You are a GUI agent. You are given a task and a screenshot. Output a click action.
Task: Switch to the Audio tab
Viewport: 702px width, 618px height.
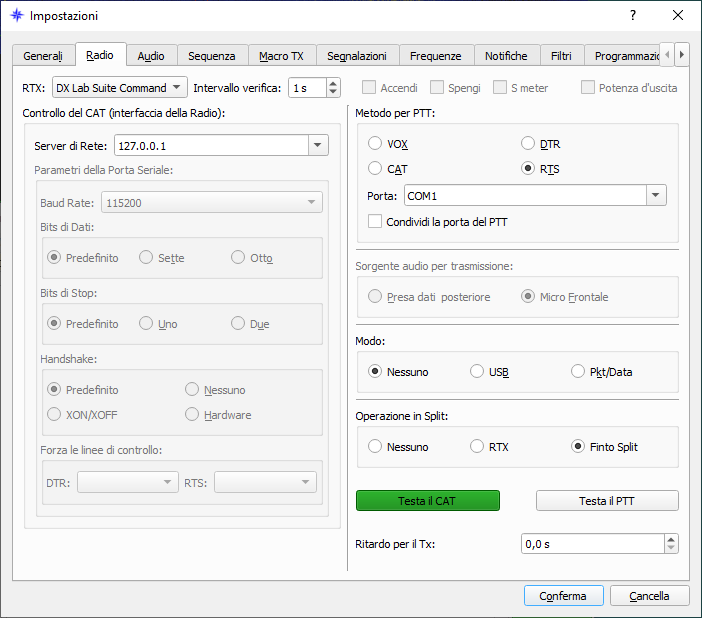(x=151, y=56)
